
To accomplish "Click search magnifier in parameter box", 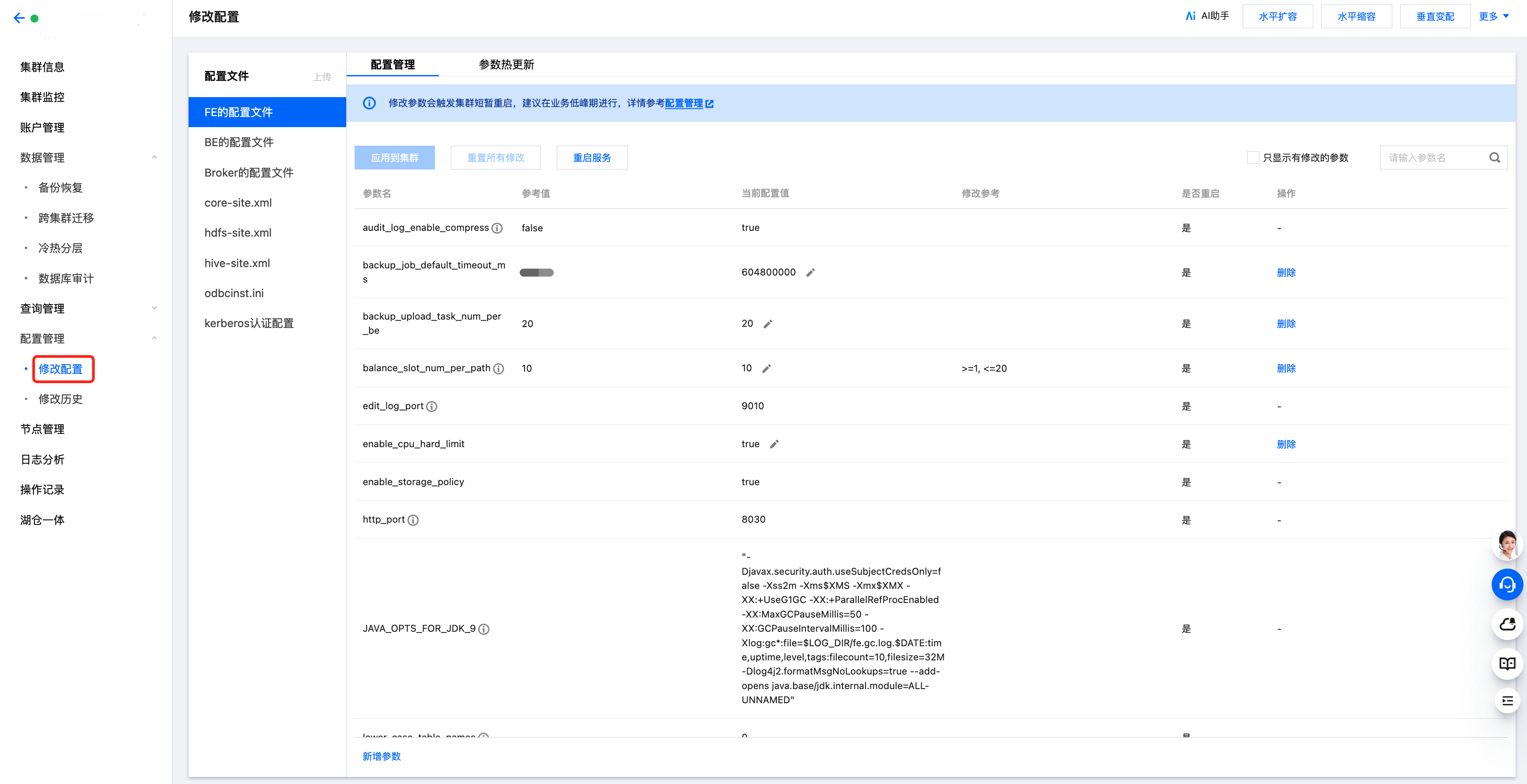I will 1494,158.
